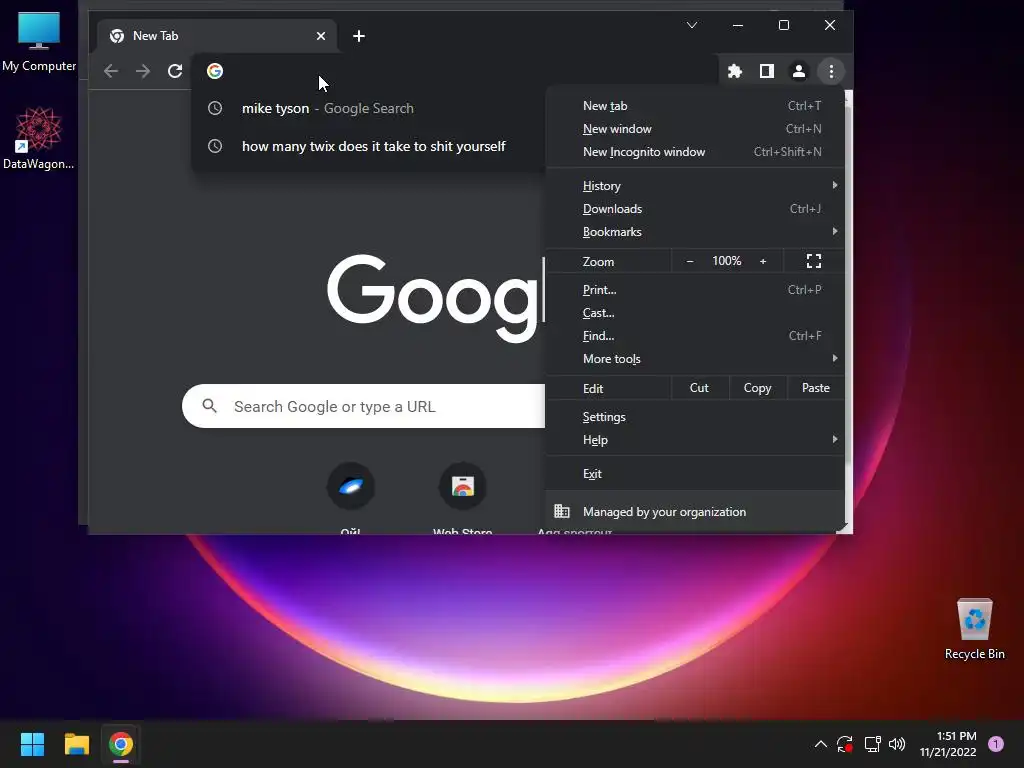This screenshot has width=1024, height=768.
Task: Select Print... in the menu
Action: [695, 289]
